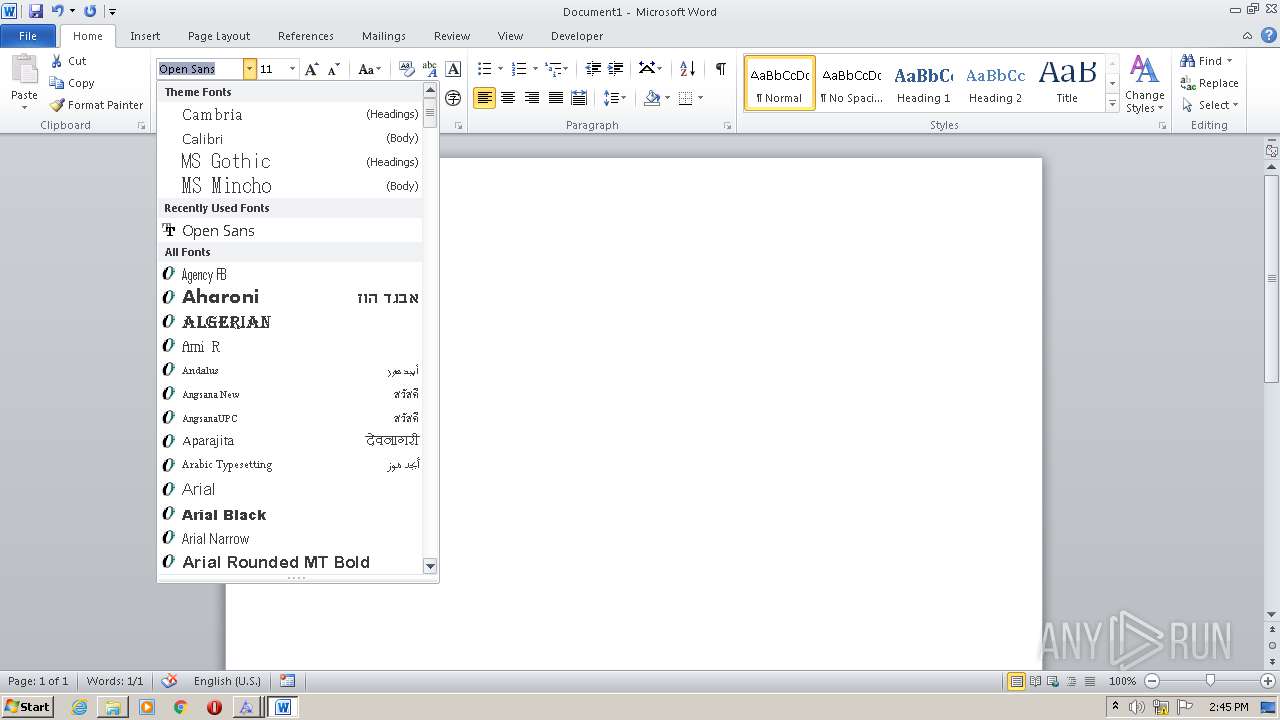Click the Zoom Out minus button
Image resolution: width=1280 pixels, height=720 pixels.
point(1151,681)
